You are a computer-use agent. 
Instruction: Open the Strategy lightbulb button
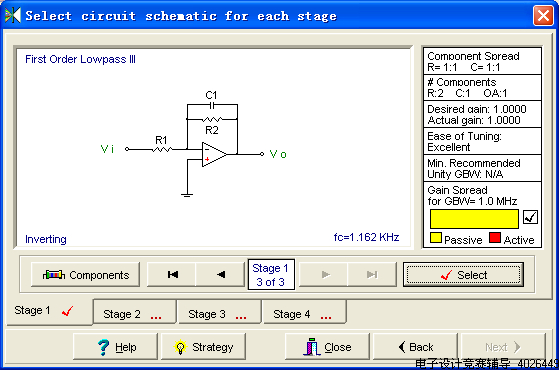click(x=203, y=346)
